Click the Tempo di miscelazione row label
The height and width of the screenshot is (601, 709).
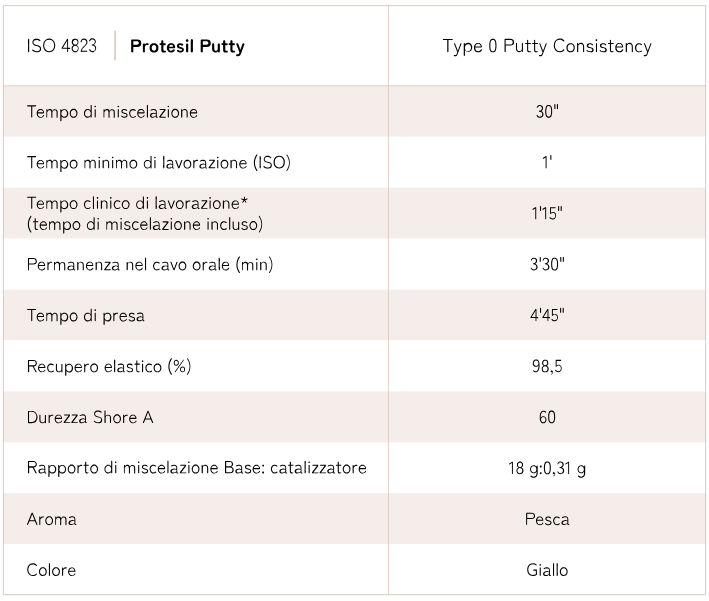click(x=112, y=111)
